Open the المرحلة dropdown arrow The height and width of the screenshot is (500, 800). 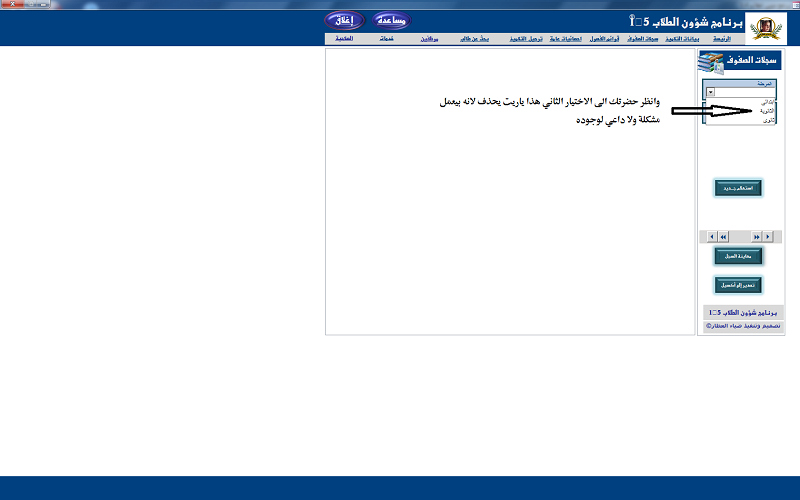point(710,92)
